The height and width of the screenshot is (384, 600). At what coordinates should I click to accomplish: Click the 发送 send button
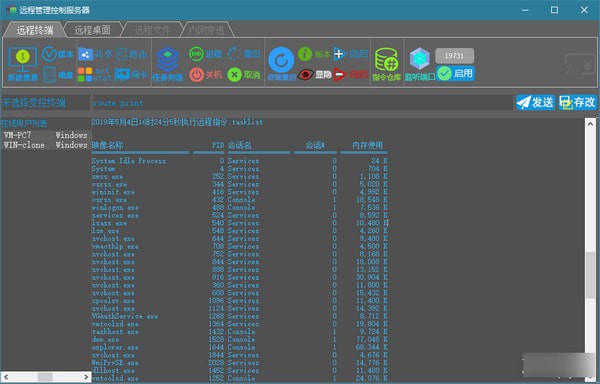[x=535, y=103]
